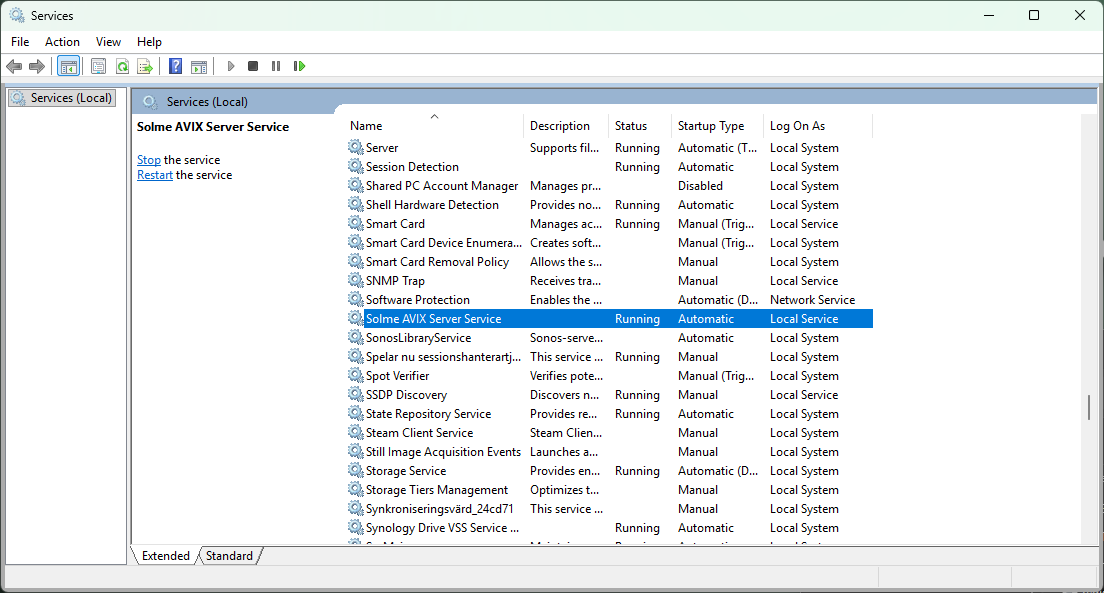The image size is (1104, 593).
Task: Sort by the Description column header
Action: (x=566, y=125)
